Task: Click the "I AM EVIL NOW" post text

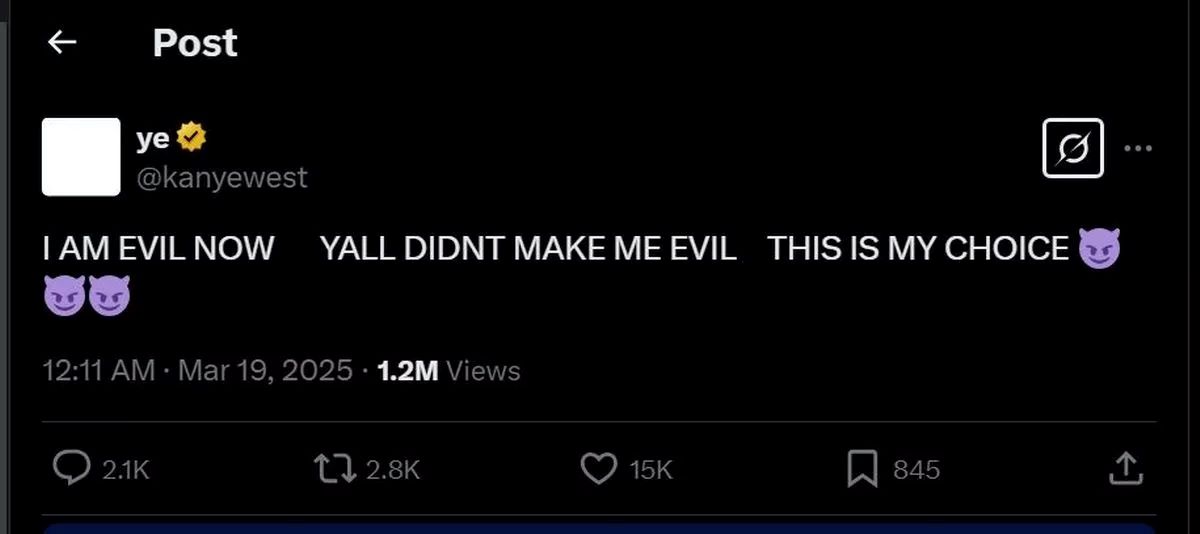Action: coord(158,249)
